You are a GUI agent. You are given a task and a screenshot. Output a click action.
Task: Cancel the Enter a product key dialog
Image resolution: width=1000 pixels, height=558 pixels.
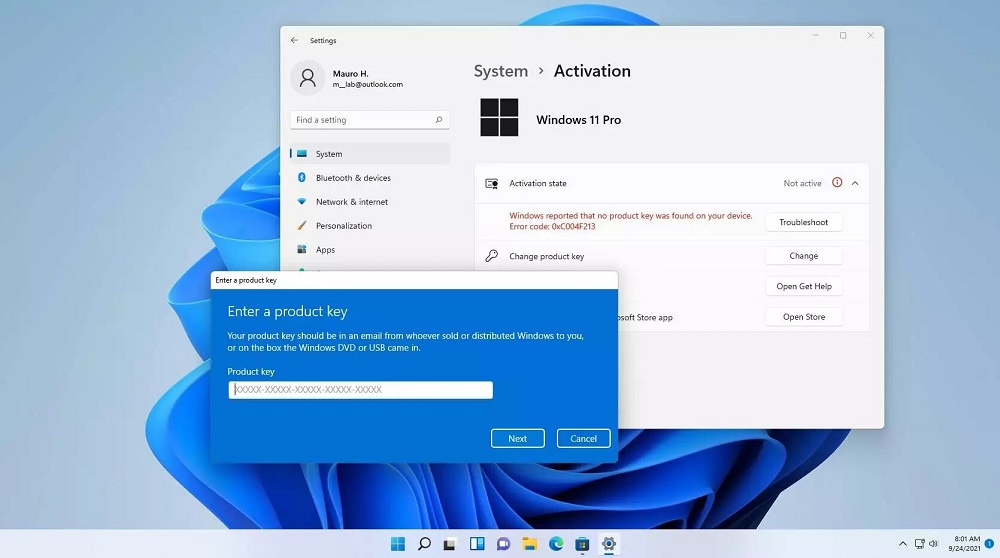pos(584,439)
